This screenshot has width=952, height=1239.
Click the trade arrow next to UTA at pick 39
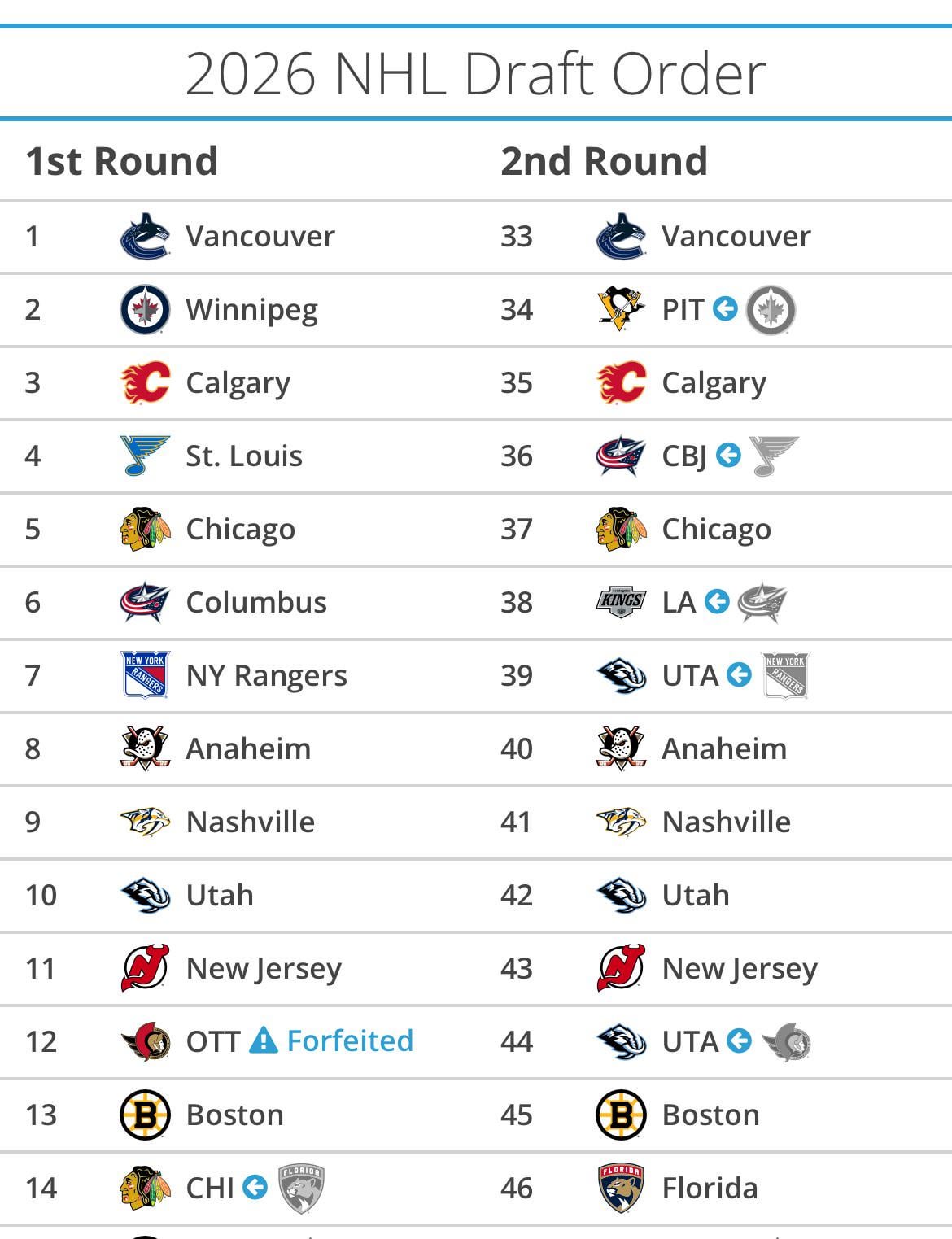pyautogui.click(x=739, y=675)
